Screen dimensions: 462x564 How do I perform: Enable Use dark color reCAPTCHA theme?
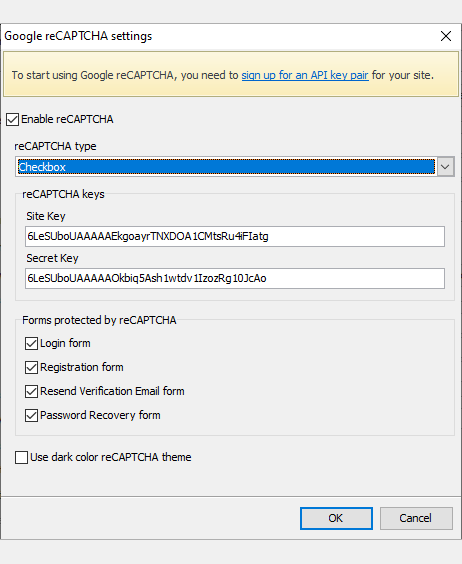pos(22,458)
